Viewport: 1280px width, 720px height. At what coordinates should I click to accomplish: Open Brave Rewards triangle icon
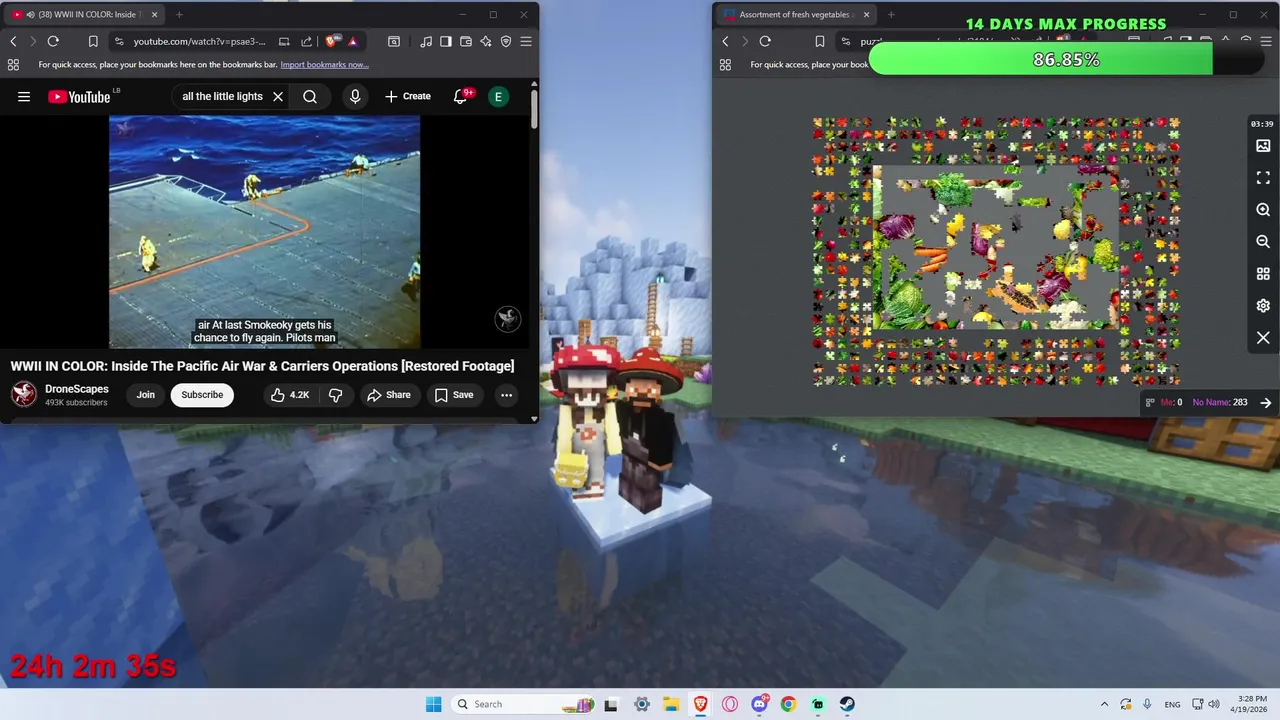point(353,41)
